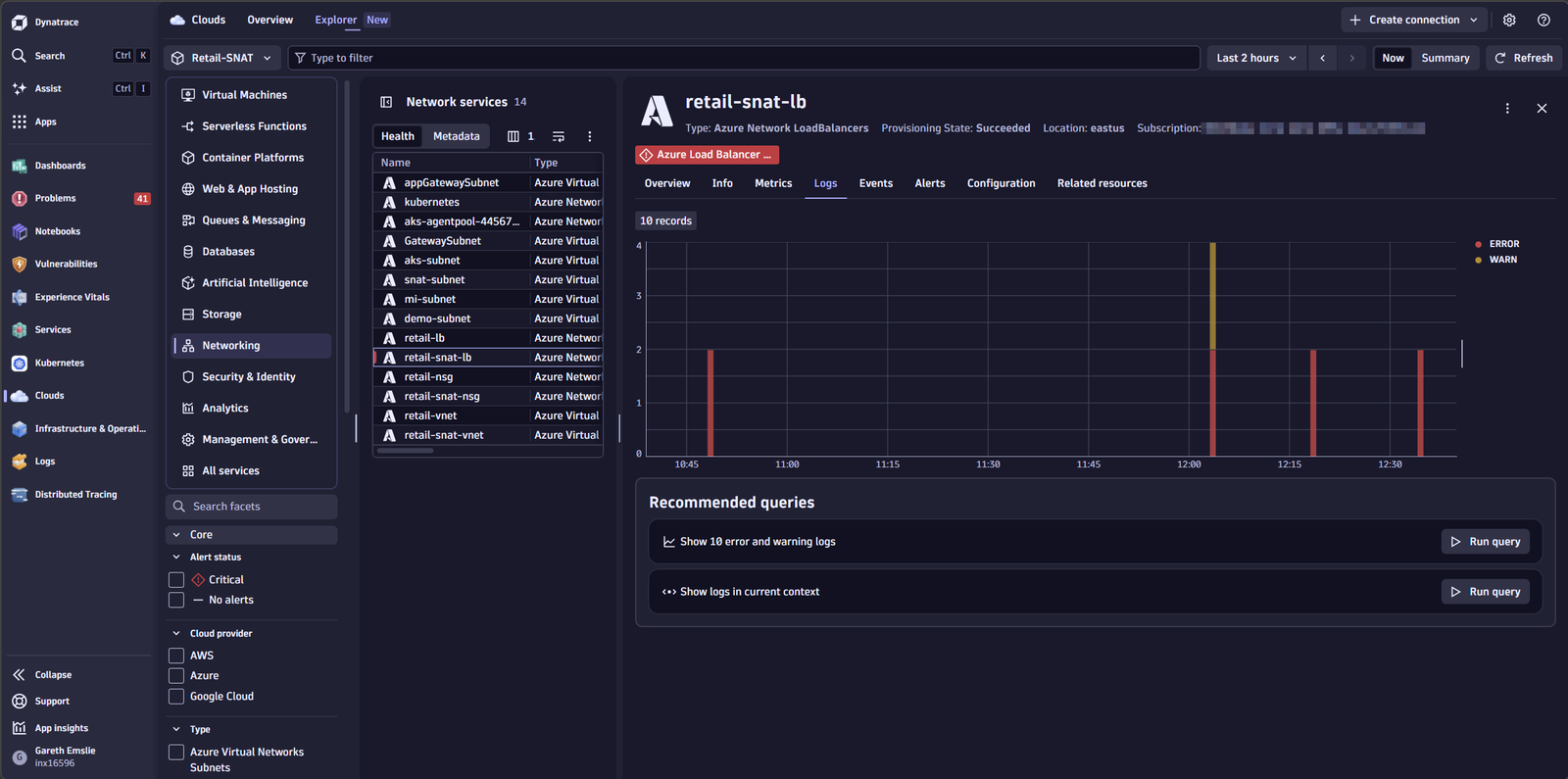This screenshot has width=1568, height=779.
Task: Open retail-snat-lb details more options menu
Action: click(x=1507, y=109)
